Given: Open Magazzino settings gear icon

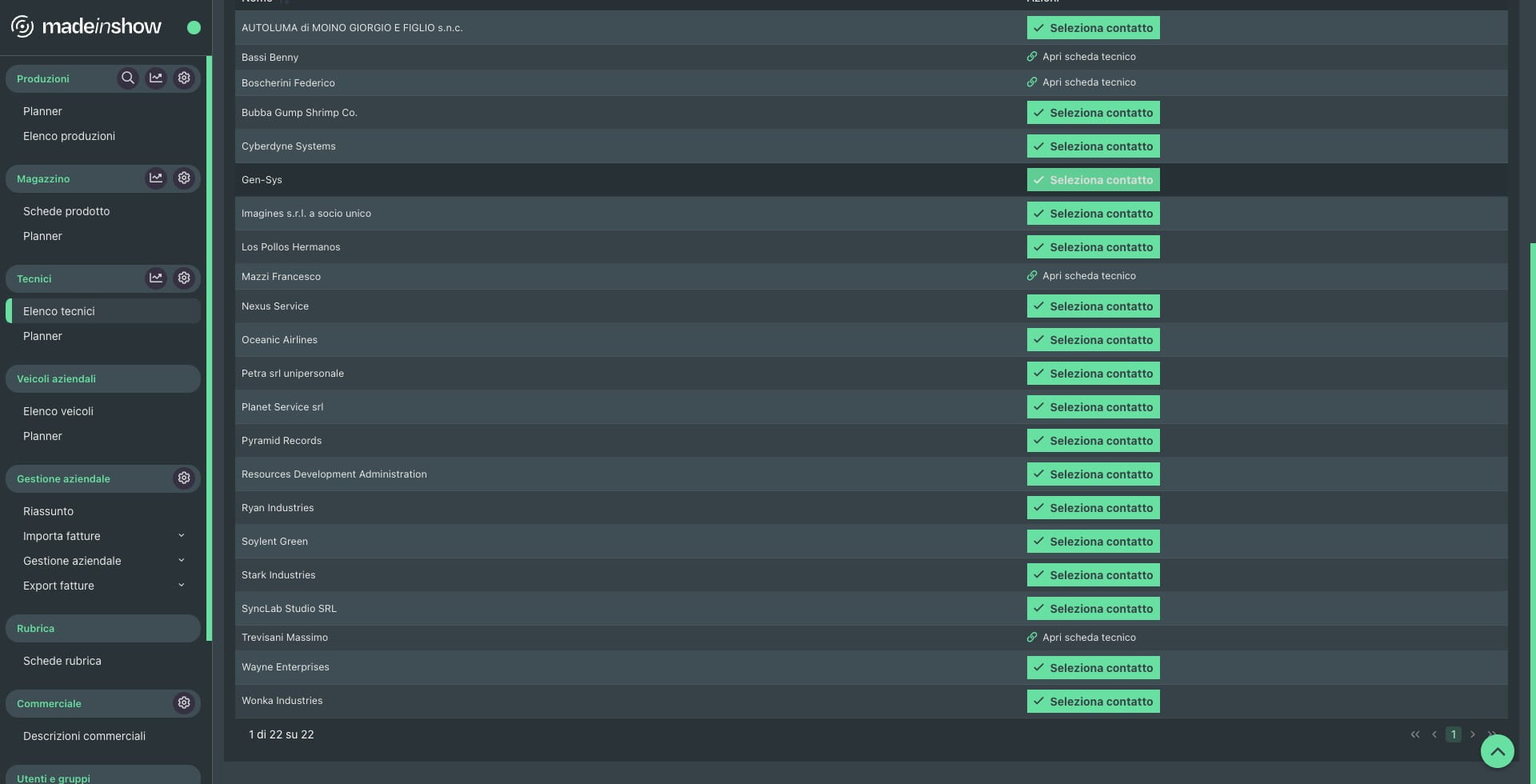Looking at the screenshot, I should (x=184, y=178).
